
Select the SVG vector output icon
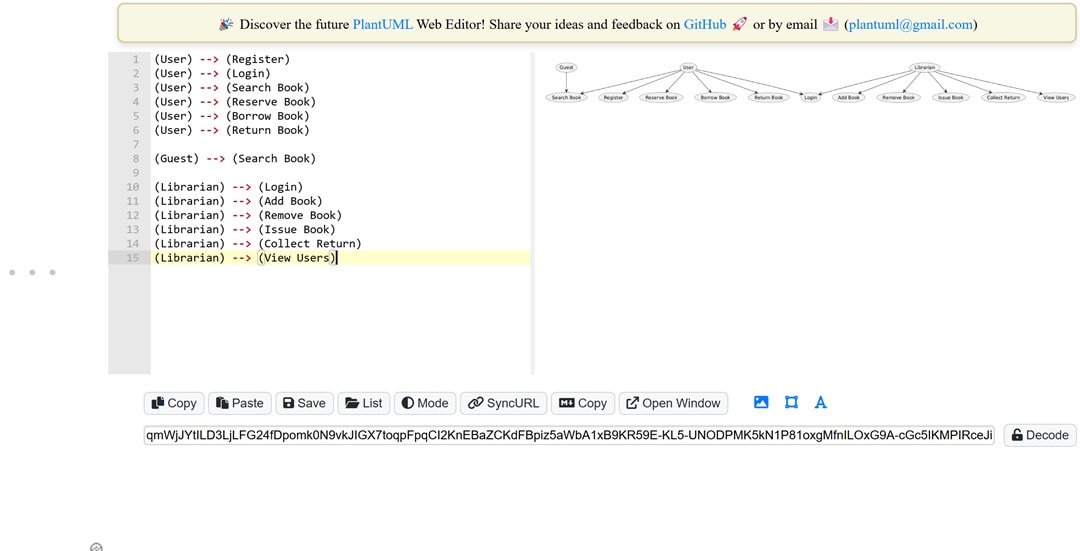(791, 402)
